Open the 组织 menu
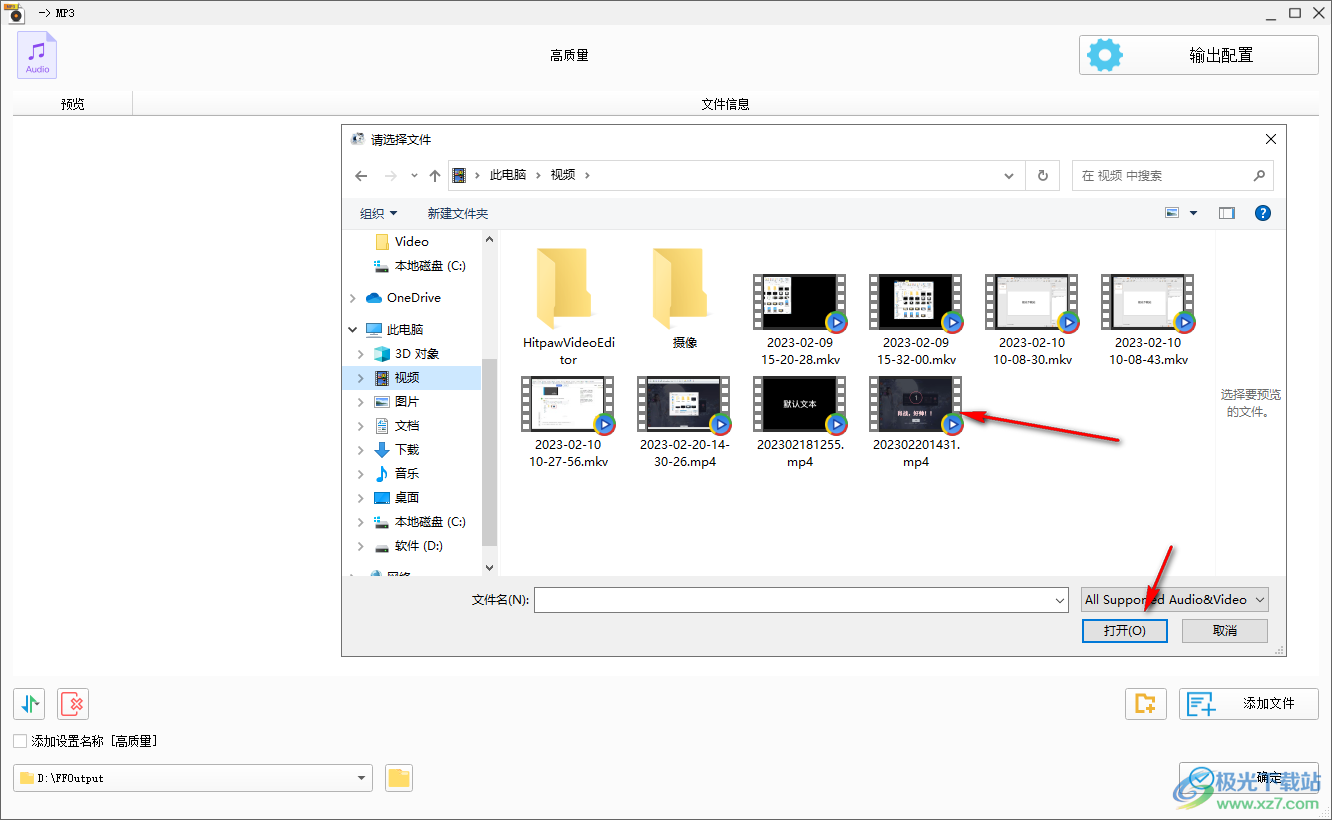This screenshot has width=1332, height=820. (378, 213)
